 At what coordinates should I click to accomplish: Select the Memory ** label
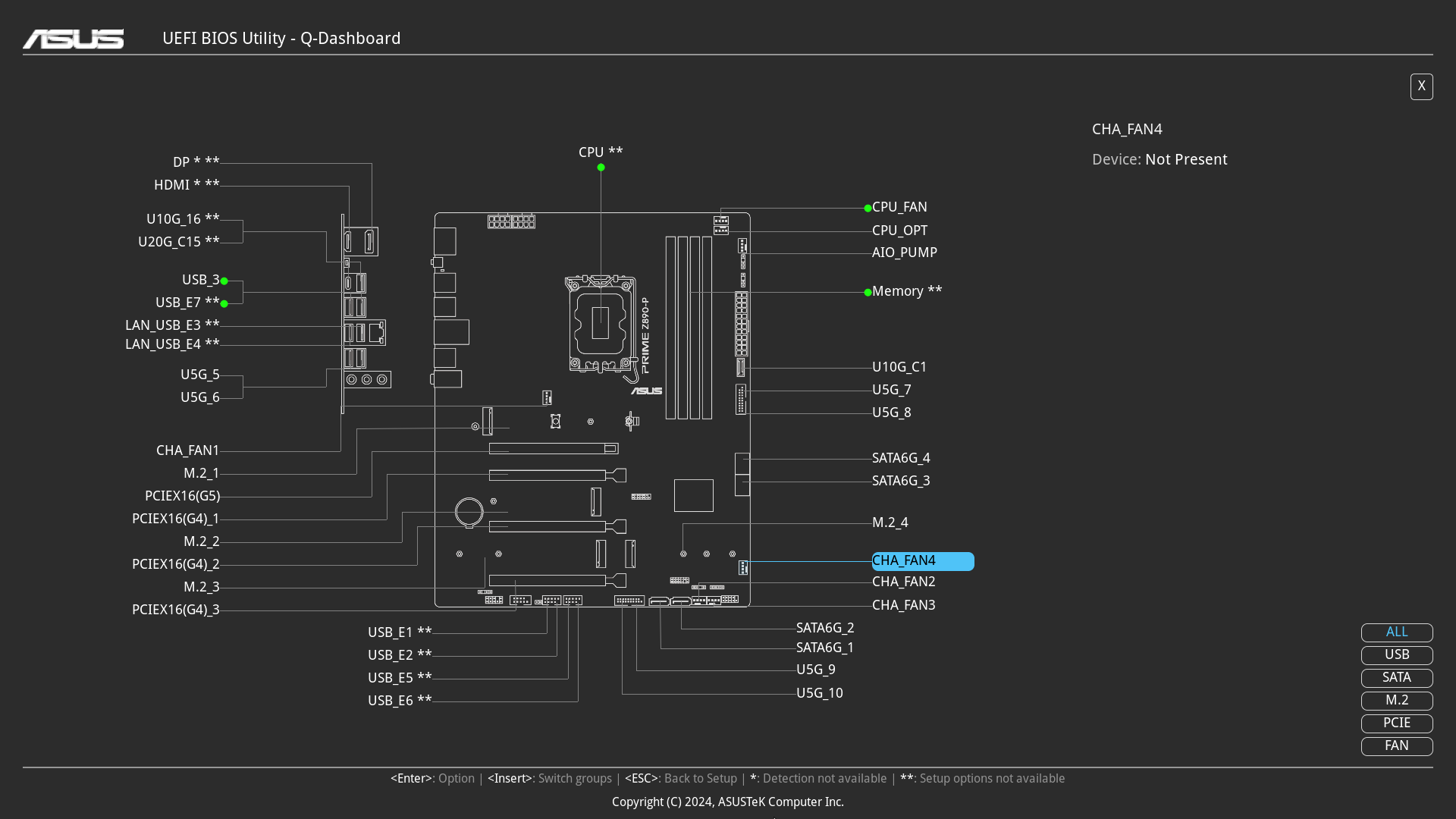(x=907, y=291)
